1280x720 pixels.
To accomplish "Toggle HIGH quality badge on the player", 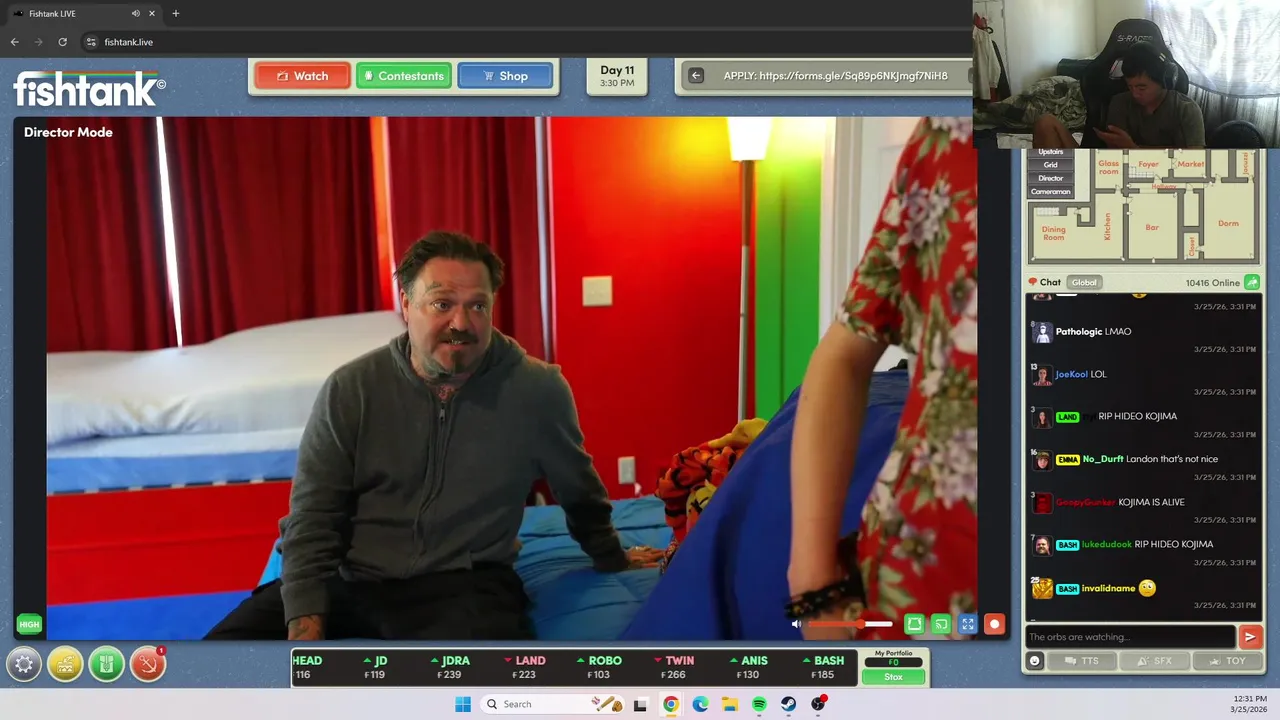I will (29, 624).
